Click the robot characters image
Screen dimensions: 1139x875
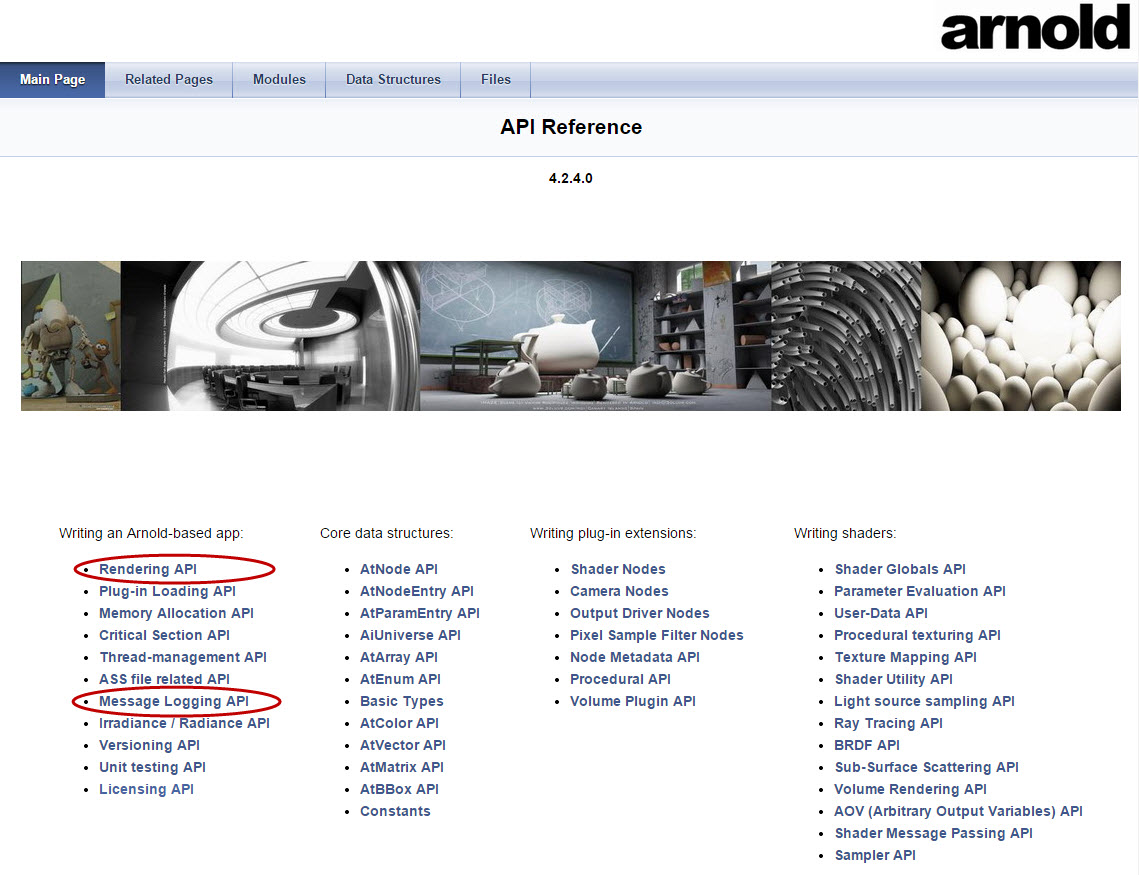[70, 336]
